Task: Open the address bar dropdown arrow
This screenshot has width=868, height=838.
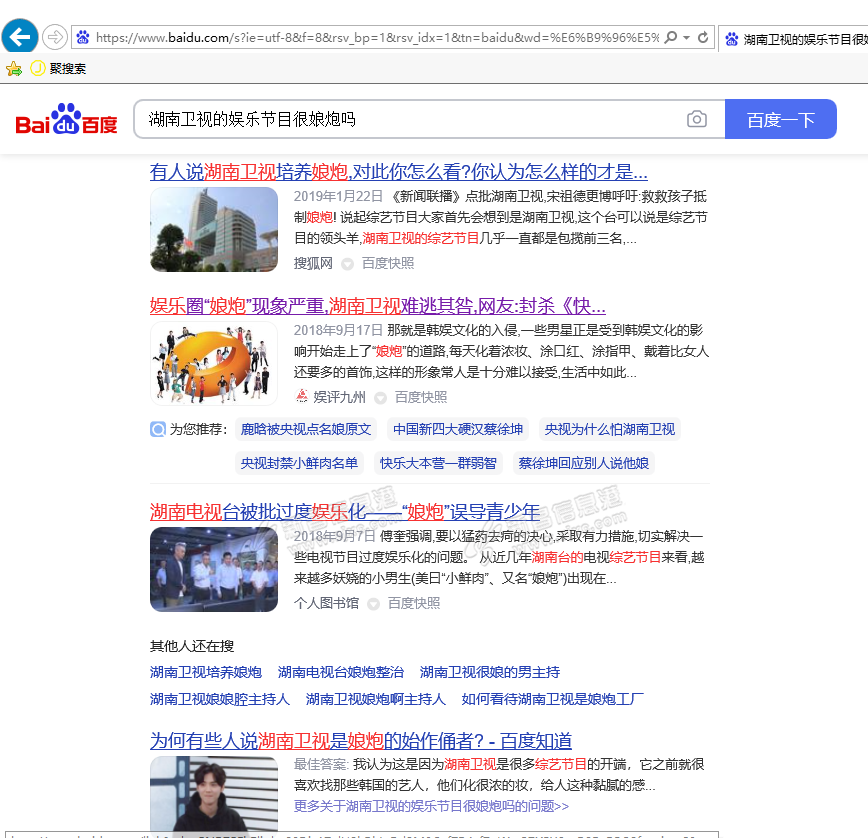Action: click(687, 38)
